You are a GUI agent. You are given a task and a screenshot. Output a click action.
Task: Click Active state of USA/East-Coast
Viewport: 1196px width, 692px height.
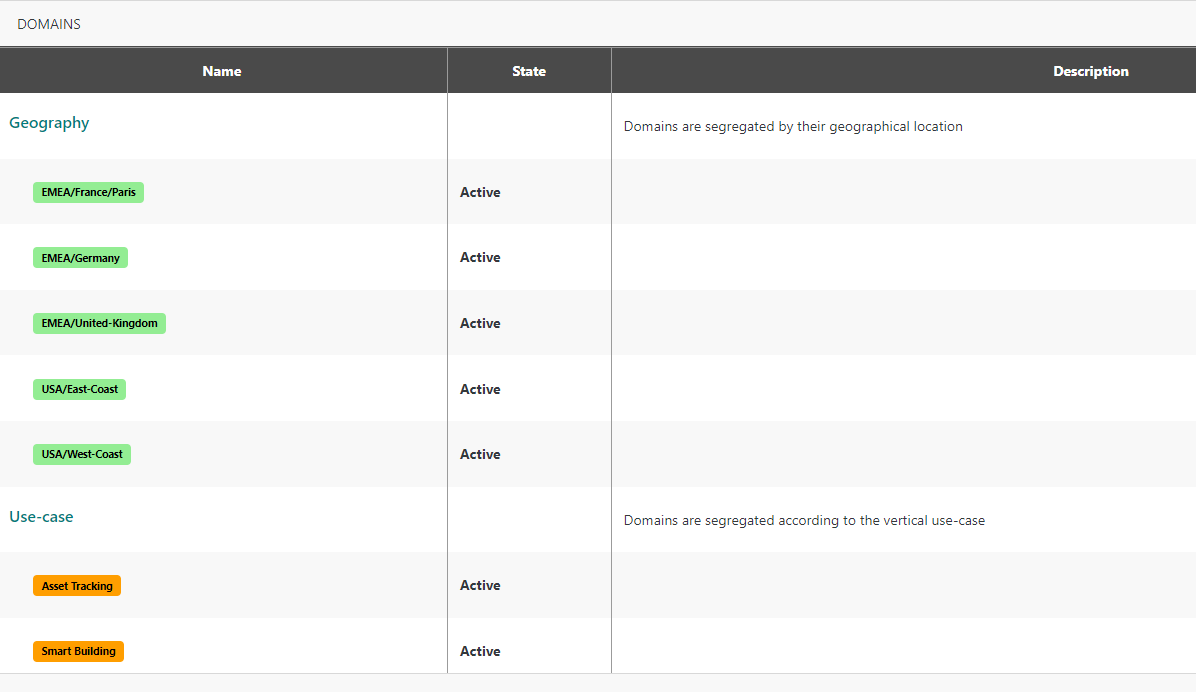click(480, 389)
